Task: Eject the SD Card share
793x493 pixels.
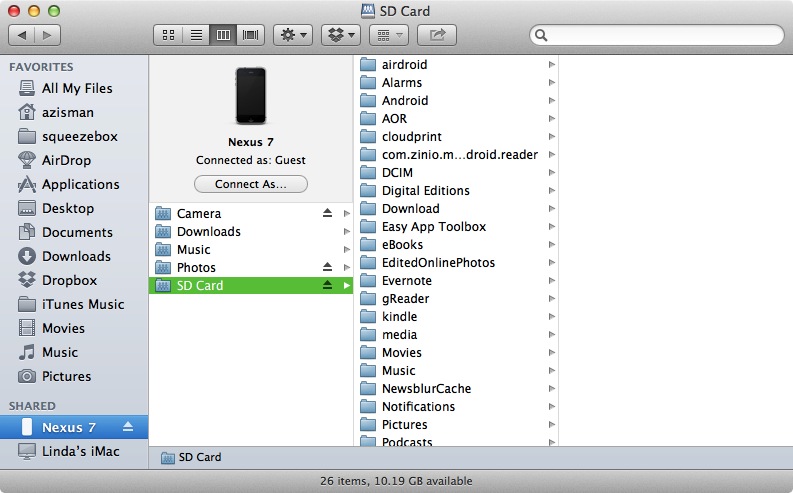Action: coord(327,285)
